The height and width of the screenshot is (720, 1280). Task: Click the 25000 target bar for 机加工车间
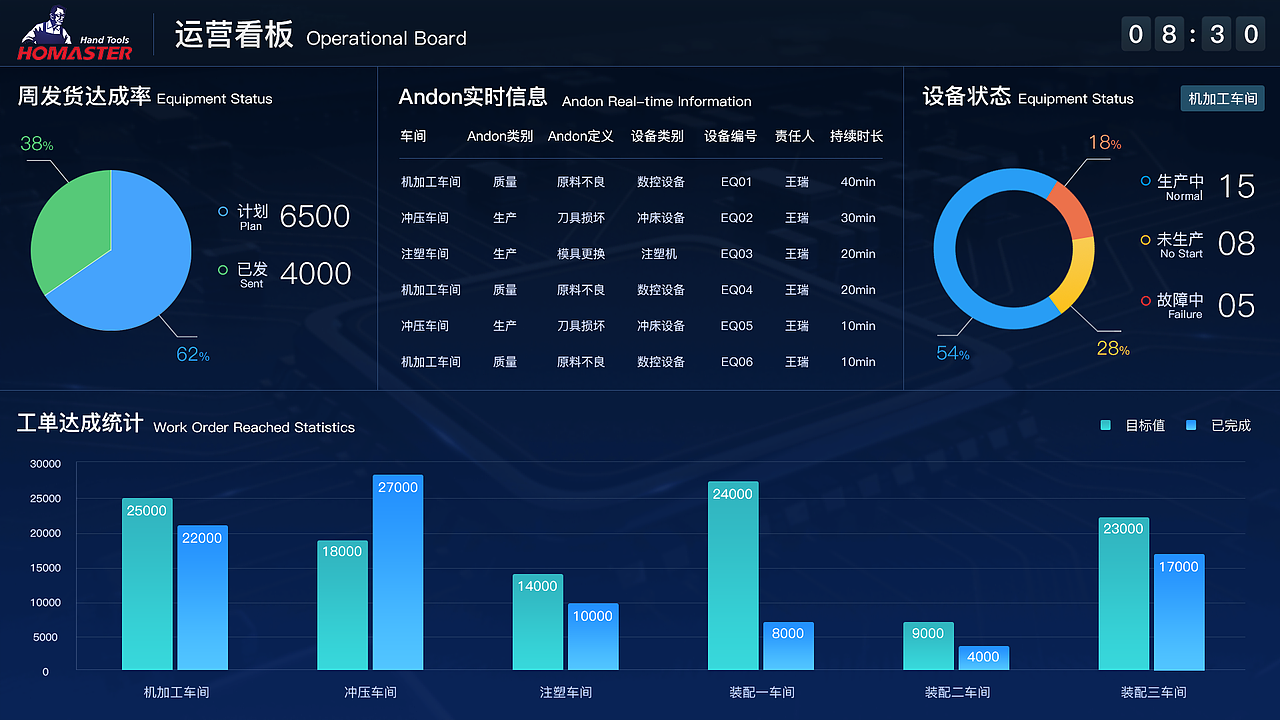click(147, 584)
